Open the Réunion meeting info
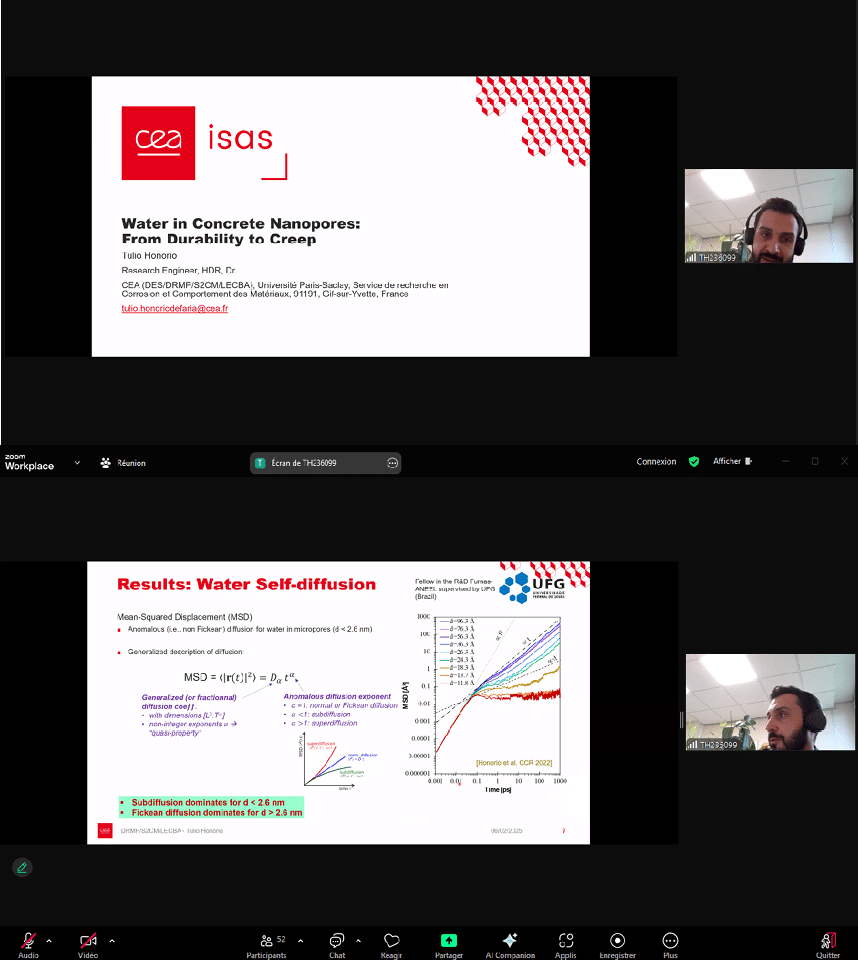 [123, 463]
